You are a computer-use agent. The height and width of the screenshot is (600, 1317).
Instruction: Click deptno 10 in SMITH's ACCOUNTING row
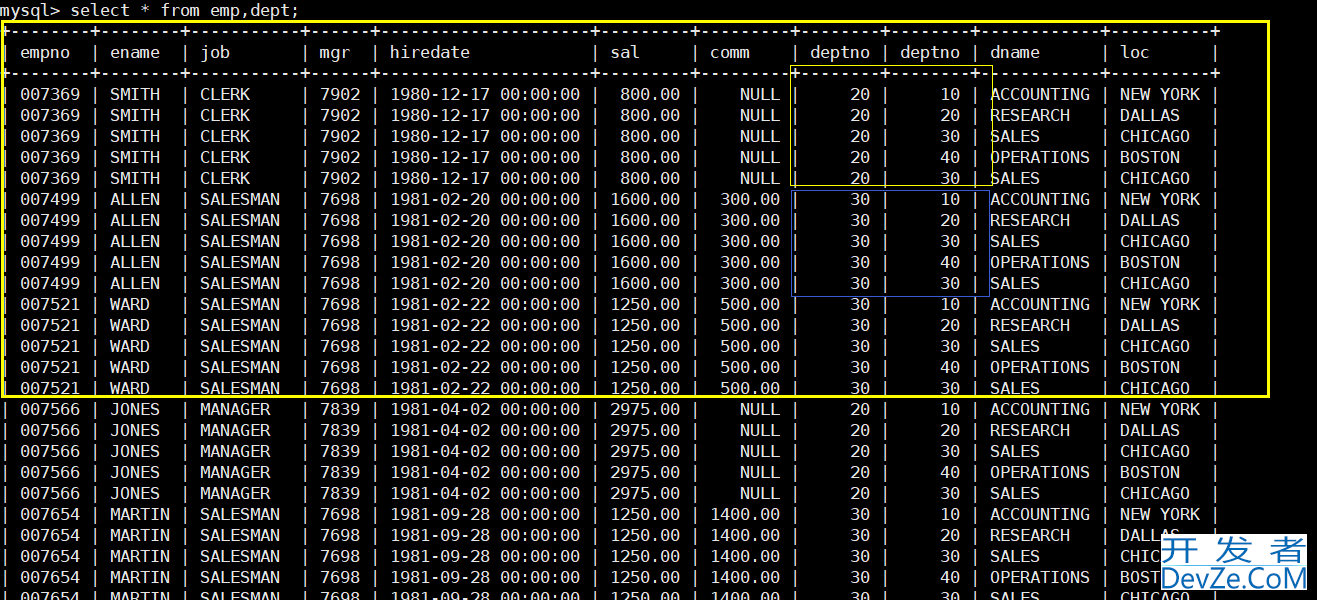pyautogui.click(x=950, y=94)
